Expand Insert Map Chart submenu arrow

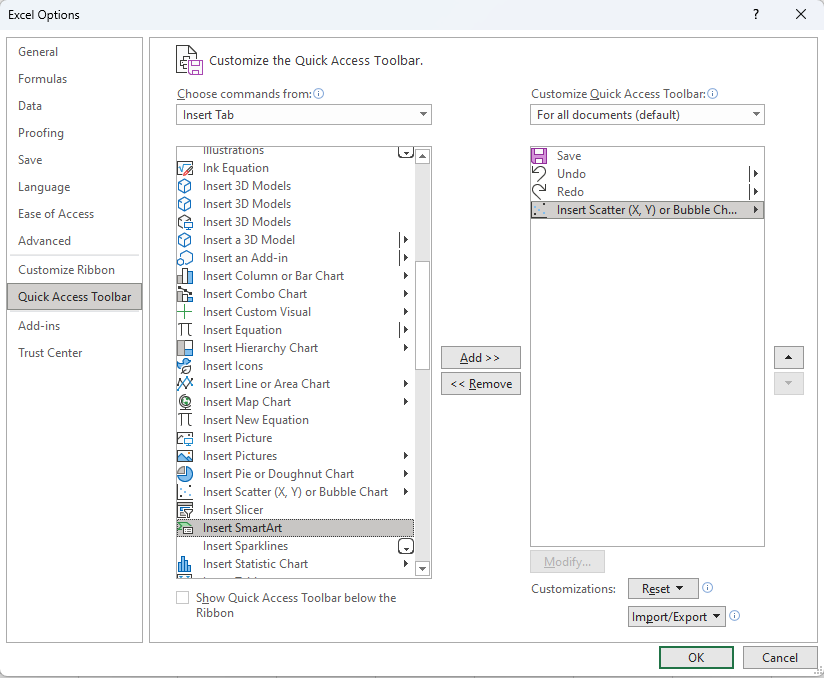406,402
